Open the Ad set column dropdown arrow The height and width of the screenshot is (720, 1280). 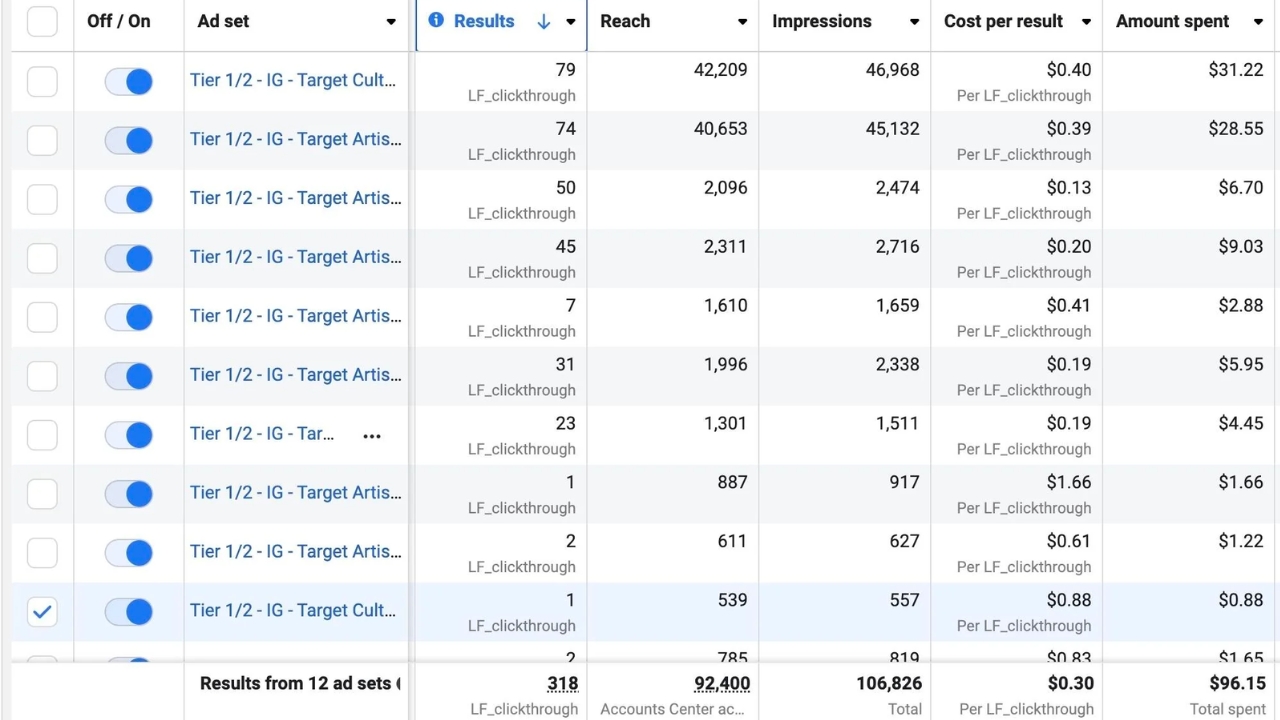coord(391,22)
